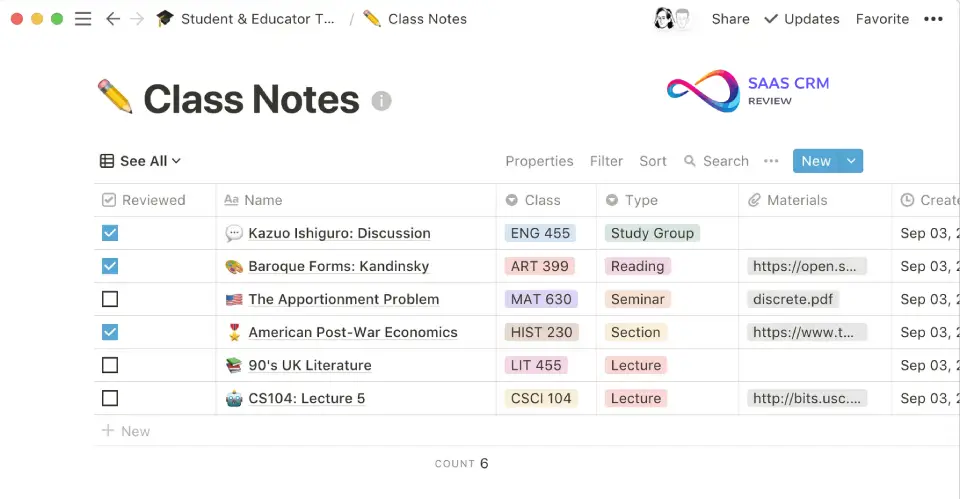
Task: Uncheck Reviewed for Kazuo Ishiguro: Discussion
Action: (x=110, y=233)
